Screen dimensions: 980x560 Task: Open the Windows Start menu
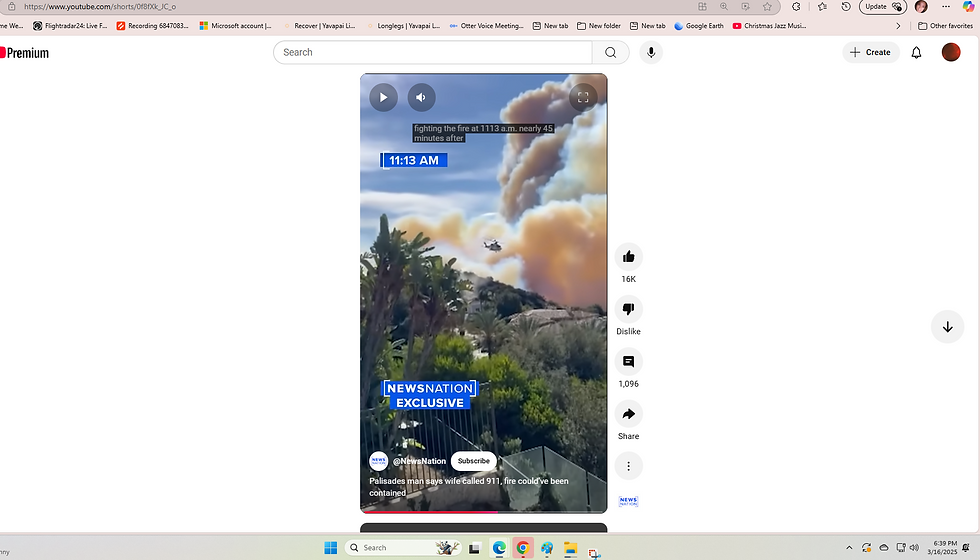[331, 548]
